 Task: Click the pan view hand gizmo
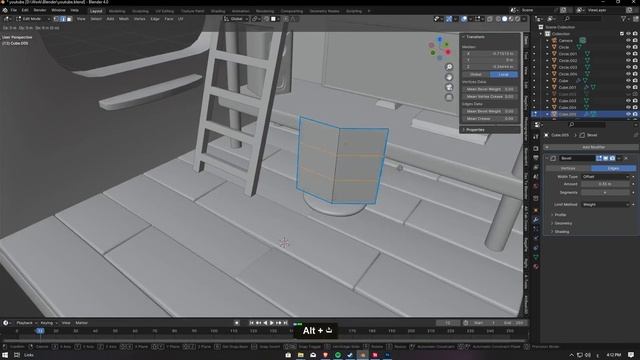coord(449,77)
